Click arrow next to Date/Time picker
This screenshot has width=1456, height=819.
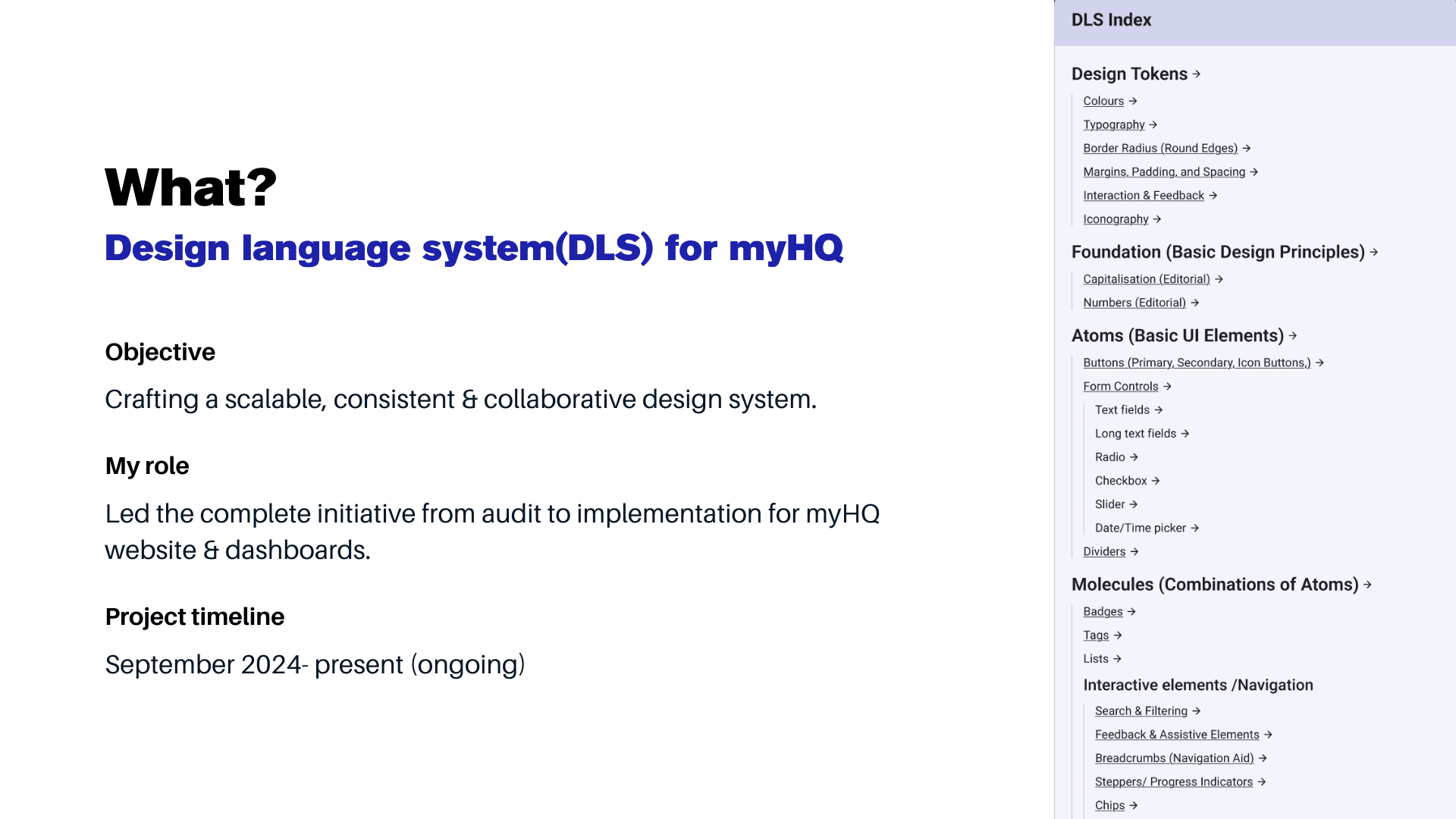(x=1195, y=528)
